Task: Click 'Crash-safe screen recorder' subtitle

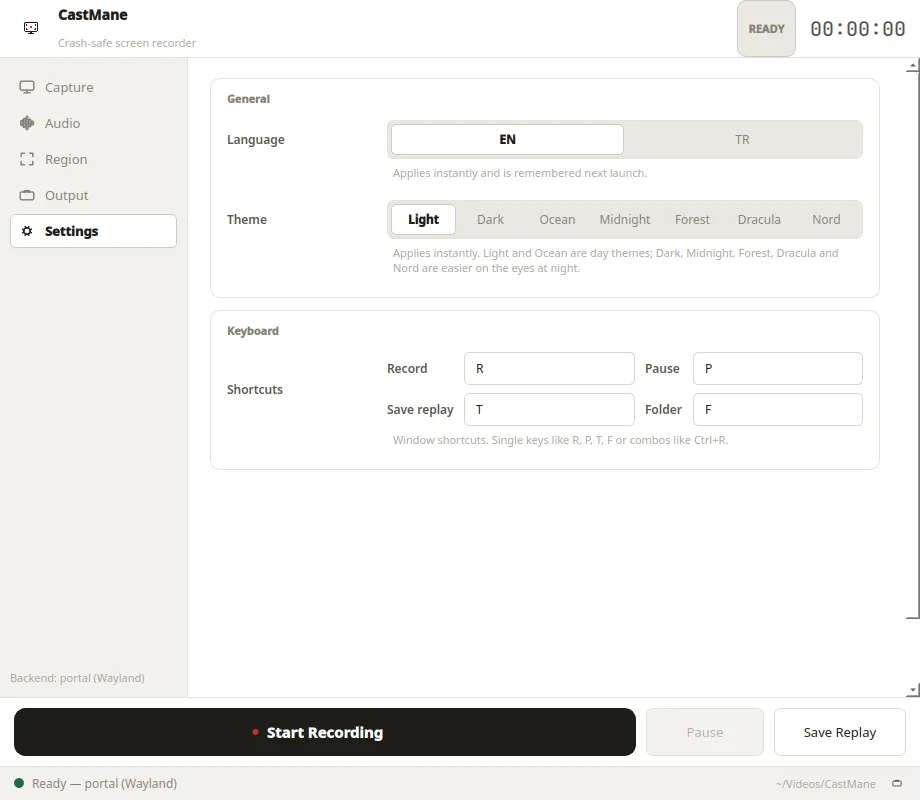Action: (127, 43)
